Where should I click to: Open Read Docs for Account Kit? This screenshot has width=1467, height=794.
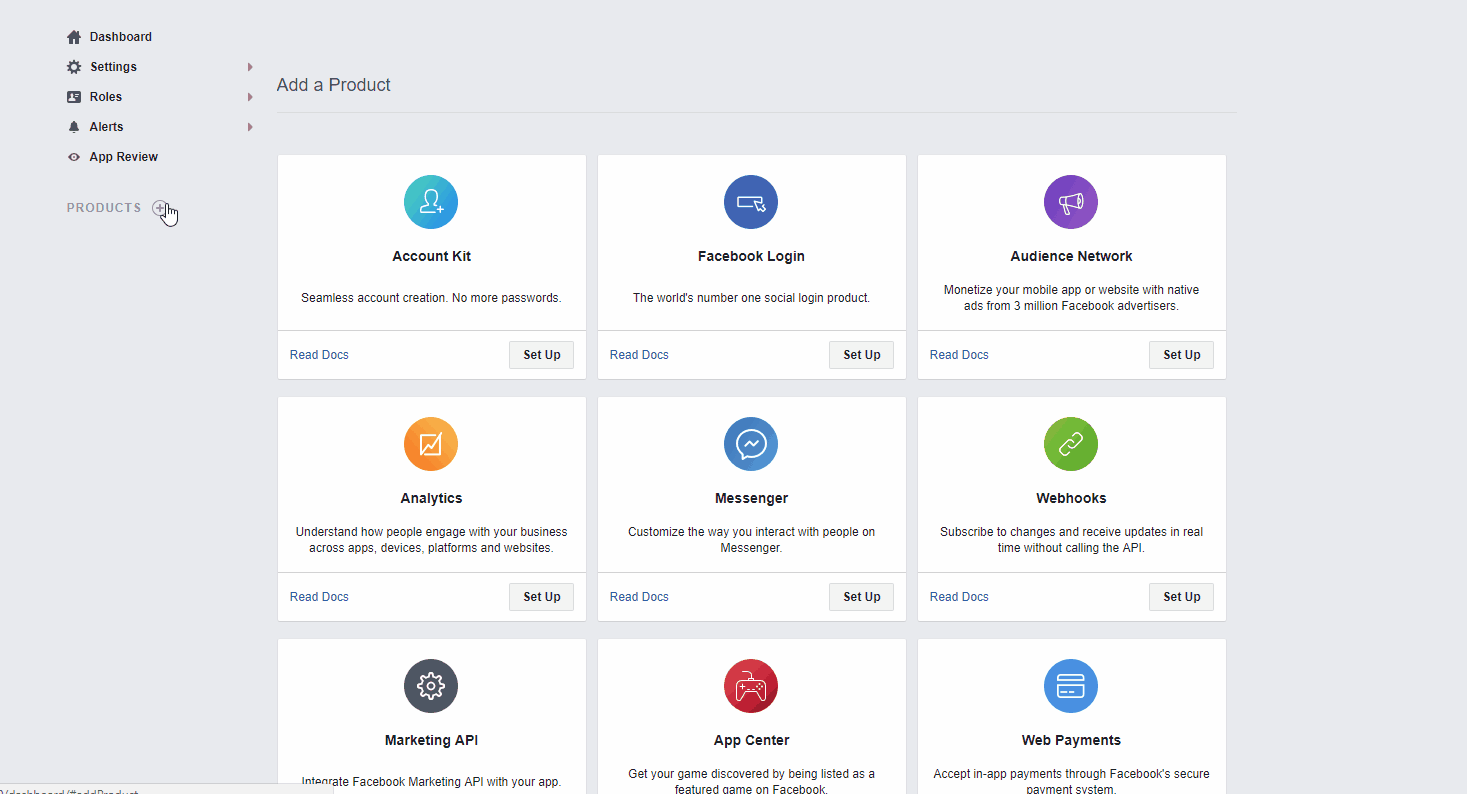(x=319, y=355)
